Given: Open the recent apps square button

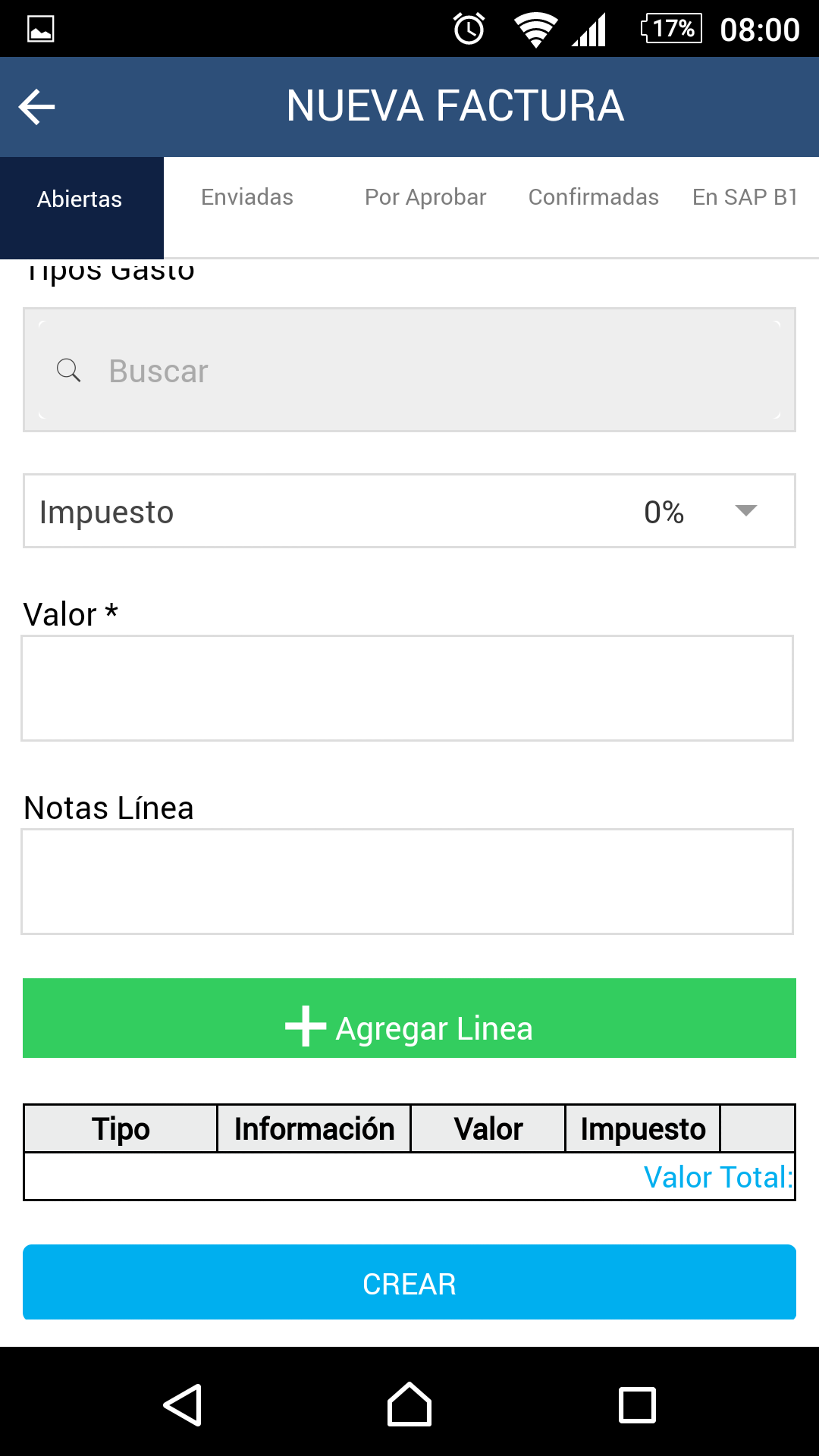Looking at the screenshot, I should (637, 1404).
